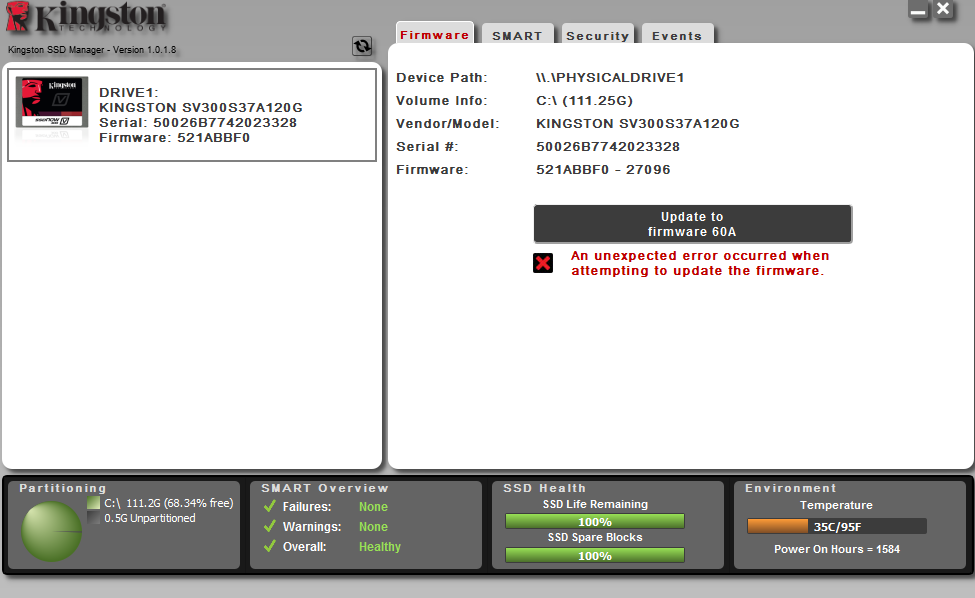The width and height of the screenshot is (975, 598).
Task: Switch to the Firmware tab
Action: point(435,34)
